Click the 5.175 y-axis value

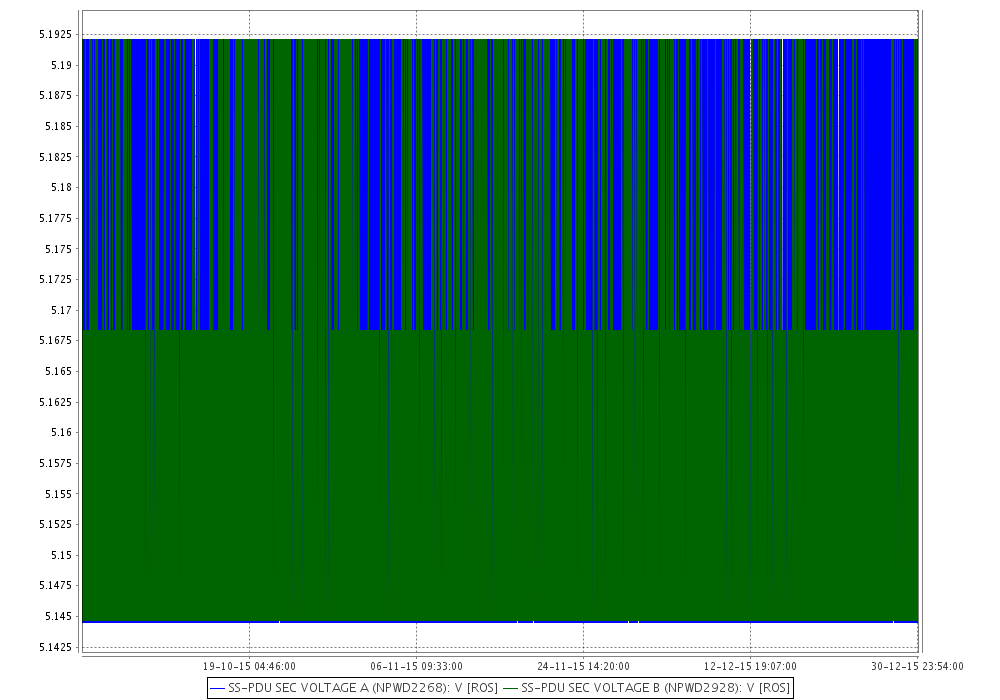click(59, 249)
